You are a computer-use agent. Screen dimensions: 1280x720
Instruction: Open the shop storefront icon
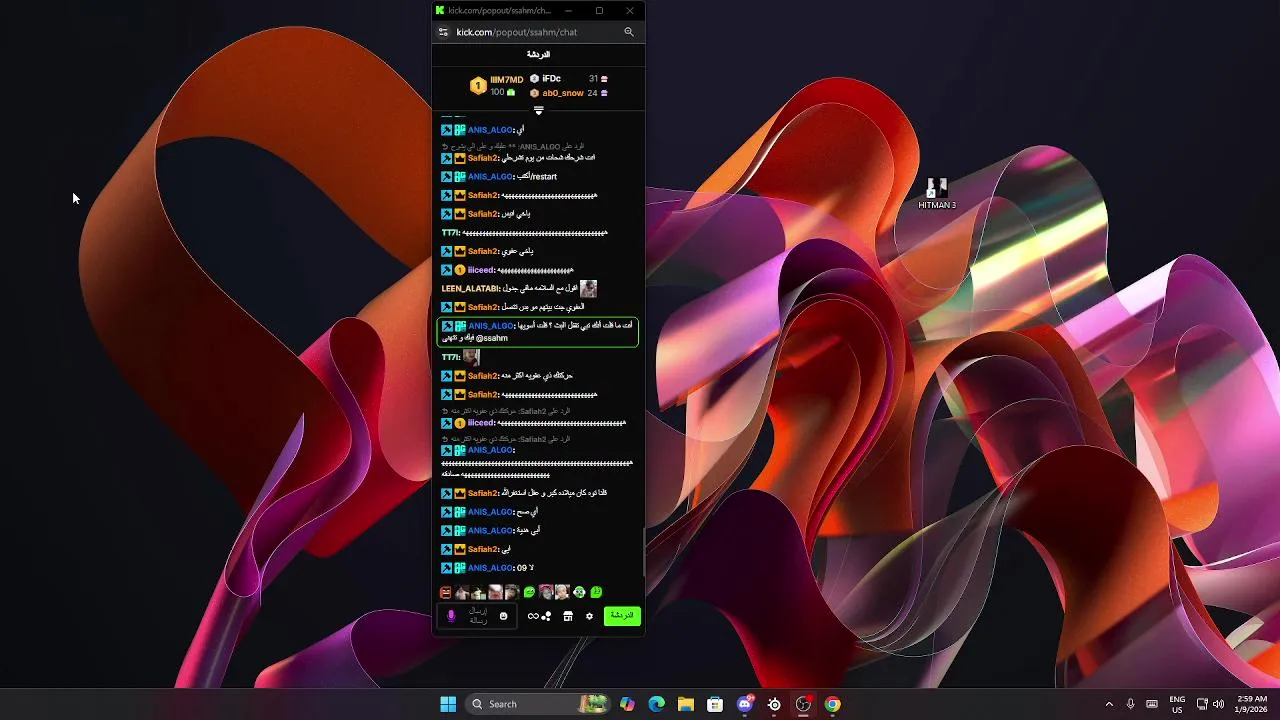[x=568, y=616]
